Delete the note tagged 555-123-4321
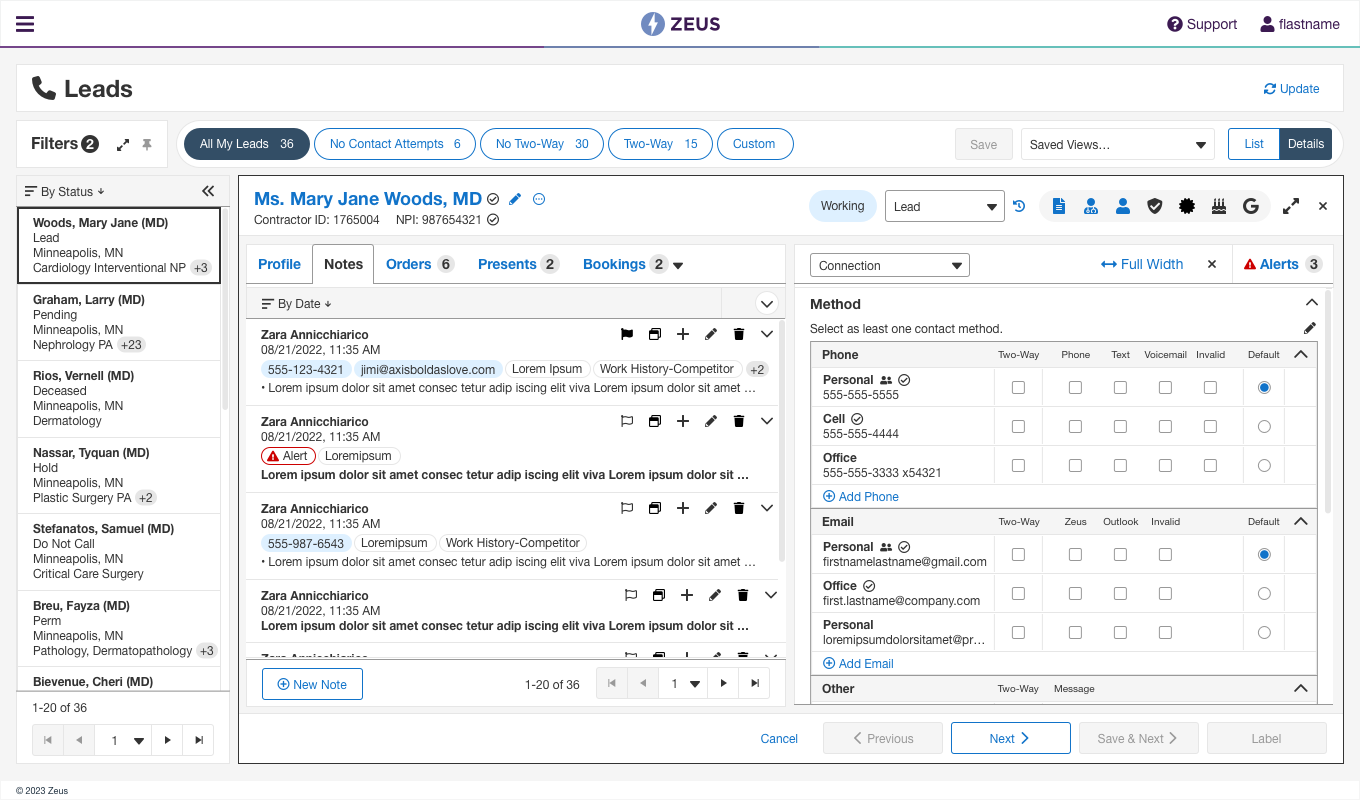Image resolution: width=1360 pixels, height=800 pixels. coord(739,335)
